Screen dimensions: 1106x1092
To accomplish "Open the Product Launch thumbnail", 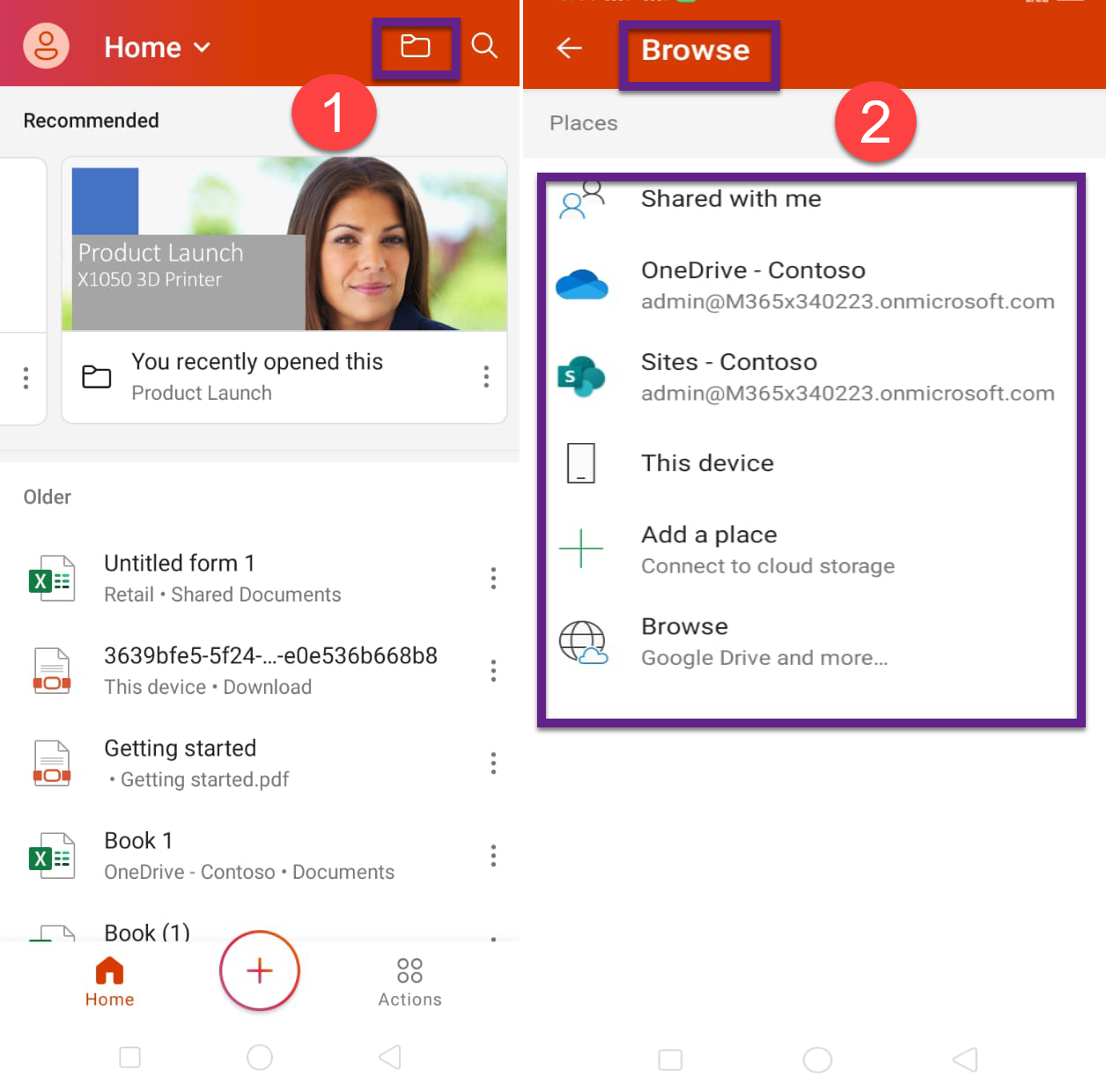I will (x=284, y=244).
